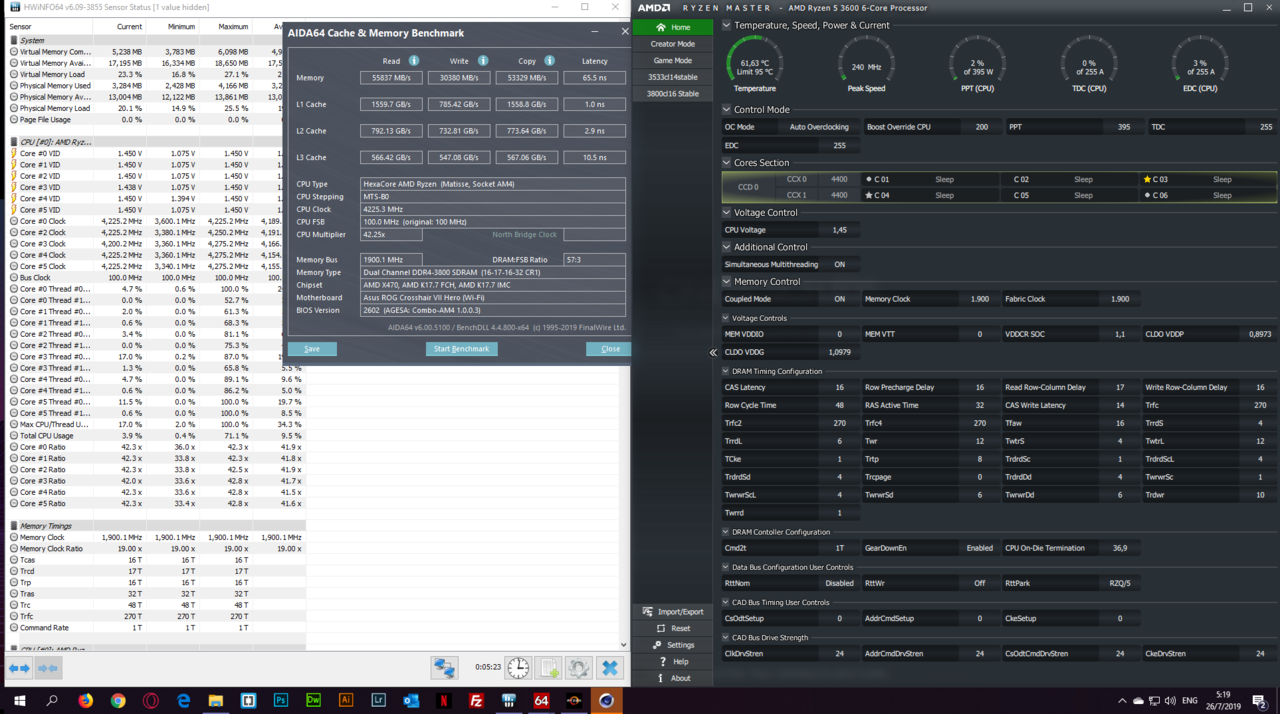Open Windows Start menu
The height and width of the screenshot is (714, 1280).
[x=19, y=701]
